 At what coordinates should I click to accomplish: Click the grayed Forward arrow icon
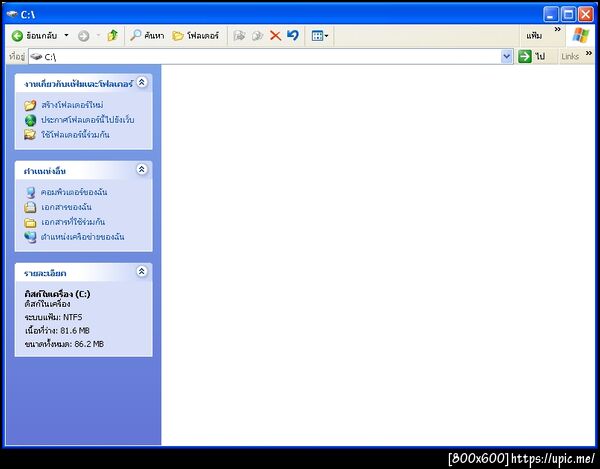83,36
